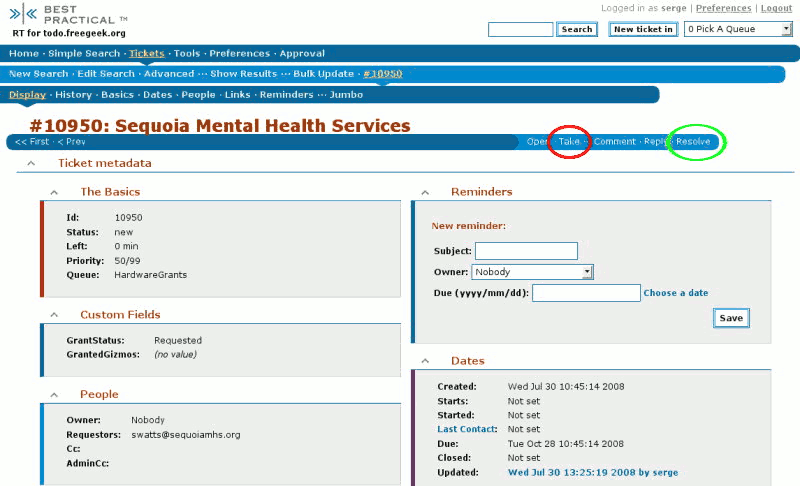Save the new reminder
Screen dimensions: 800x486
point(731,318)
